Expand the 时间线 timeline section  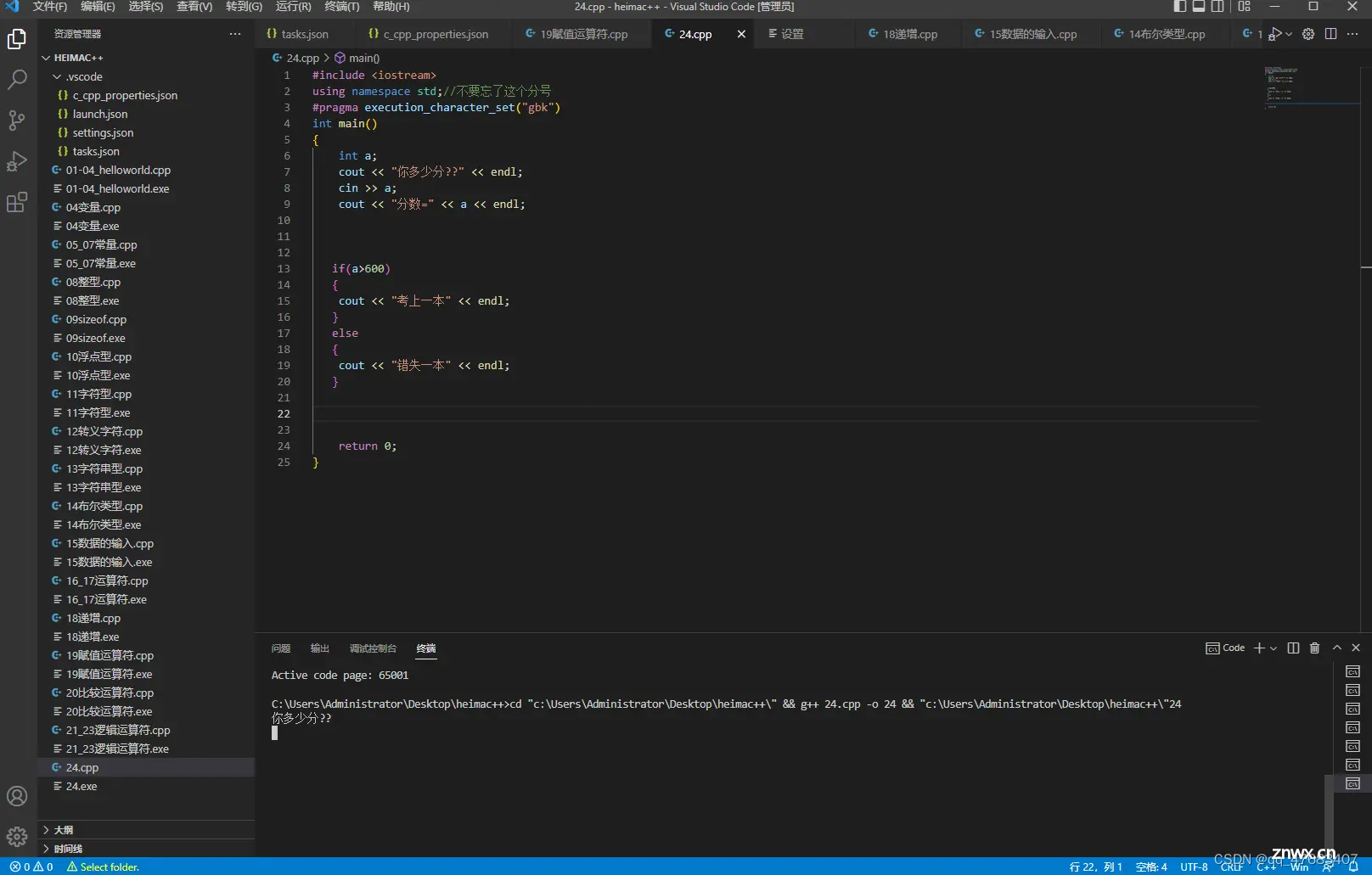146,849
